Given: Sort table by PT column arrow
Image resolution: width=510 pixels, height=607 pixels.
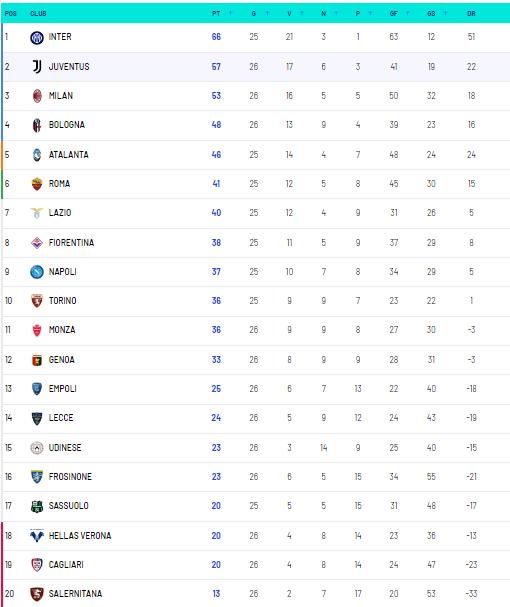Looking at the screenshot, I should point(230,13).
